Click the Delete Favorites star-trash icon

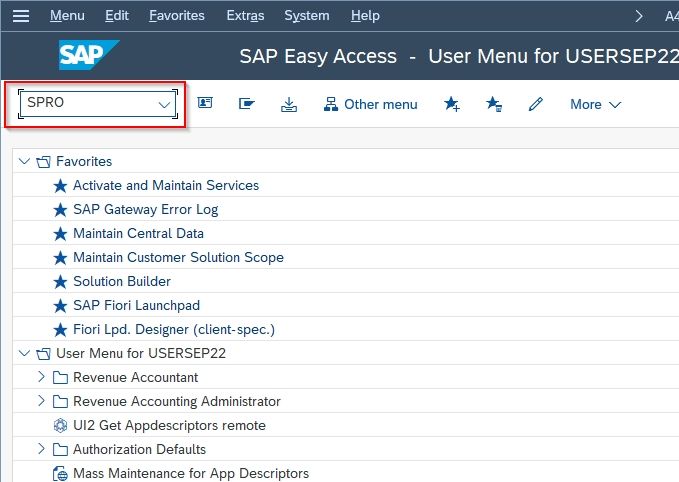(x=494, y=104)
